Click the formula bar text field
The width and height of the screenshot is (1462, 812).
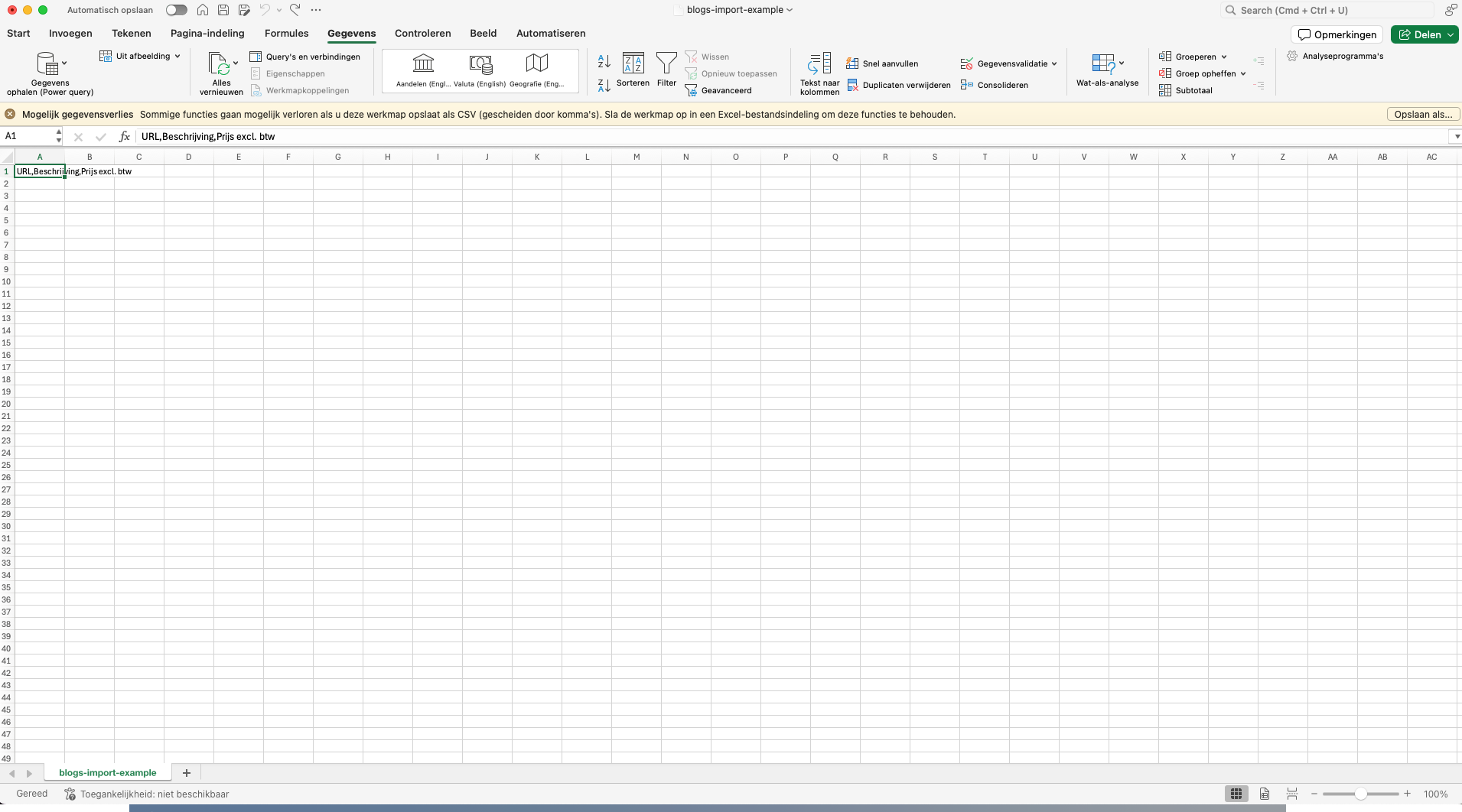point(792,137)
